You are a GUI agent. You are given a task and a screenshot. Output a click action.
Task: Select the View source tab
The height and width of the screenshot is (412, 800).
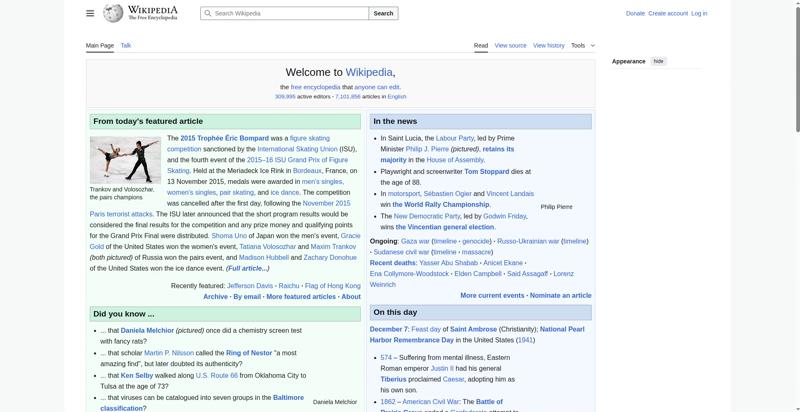click(510, 45)
